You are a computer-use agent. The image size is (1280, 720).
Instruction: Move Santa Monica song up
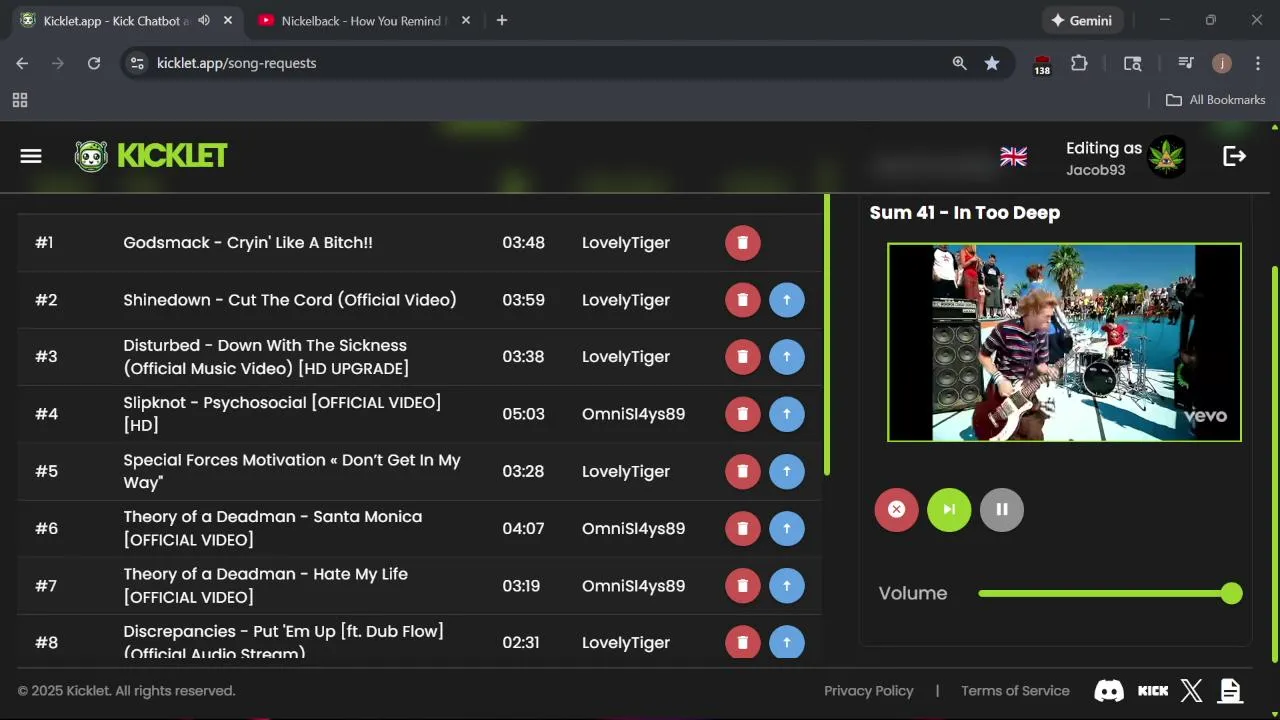tap(787, 528)
